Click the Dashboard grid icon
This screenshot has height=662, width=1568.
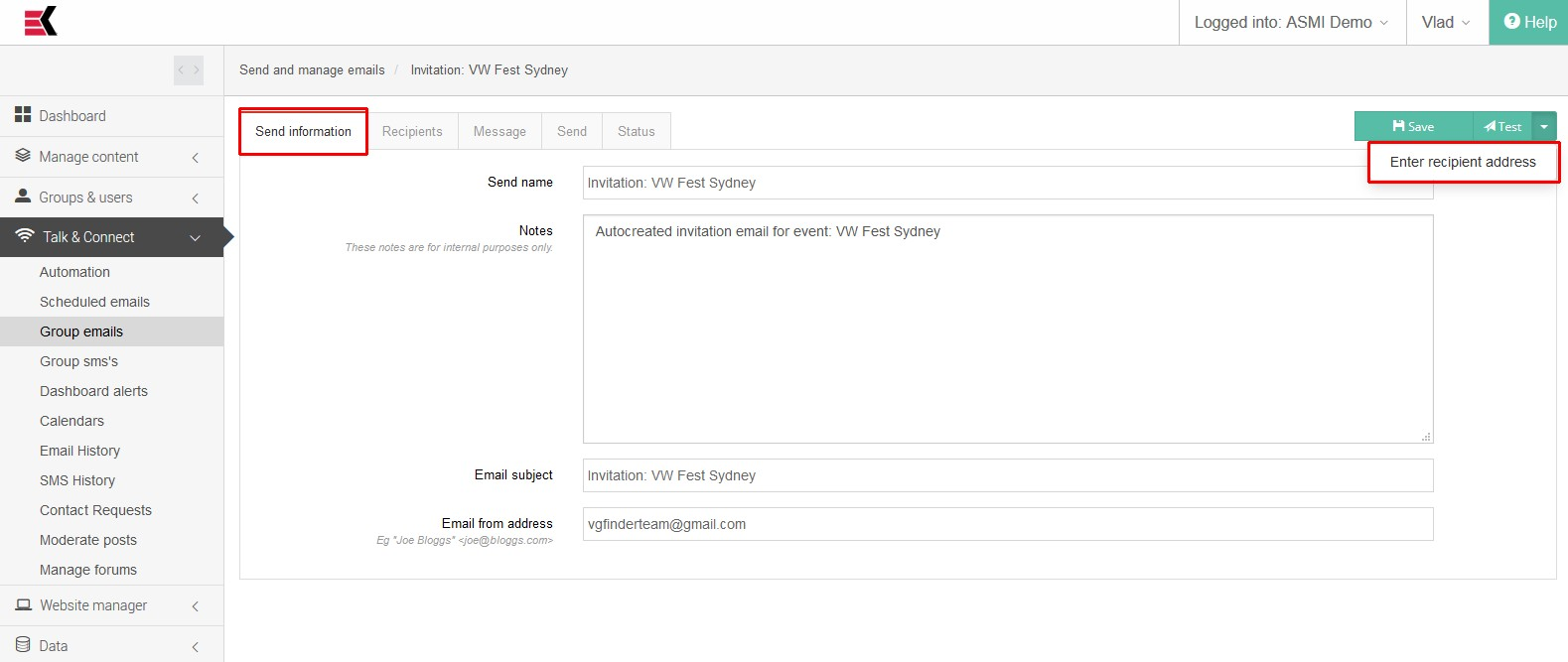tap(23, 115)
